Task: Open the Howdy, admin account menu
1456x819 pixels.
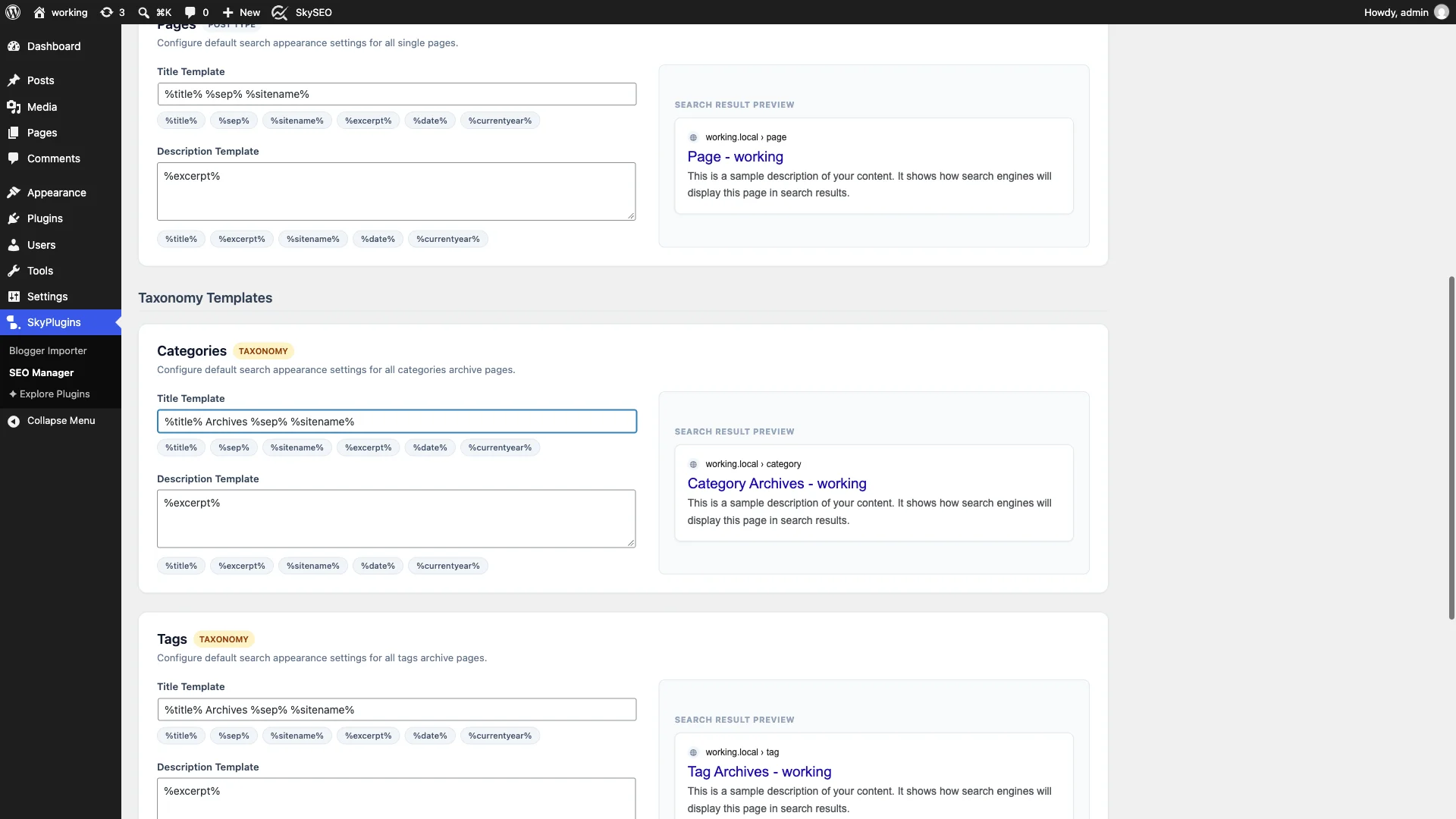Action: 1406,12
